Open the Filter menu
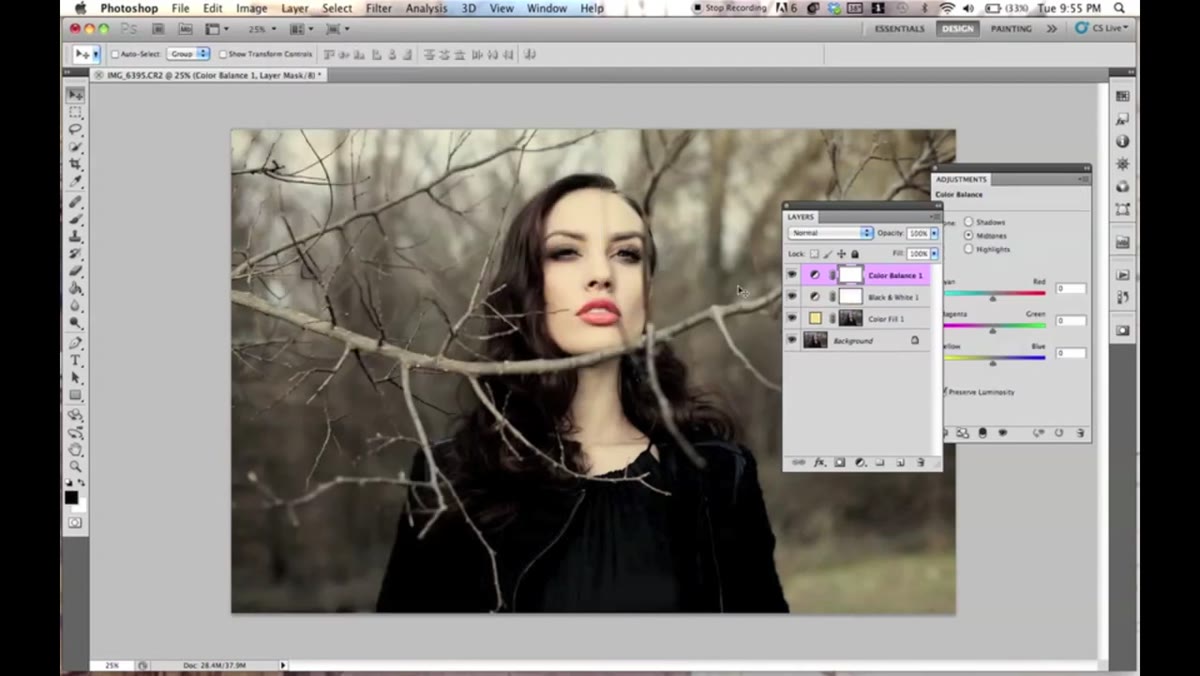 (379, 8)
